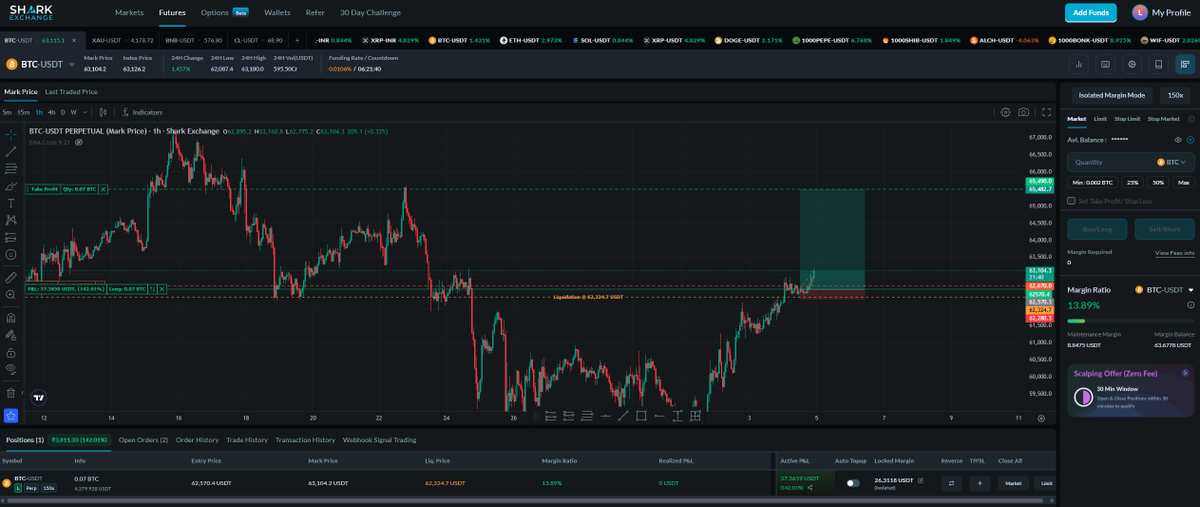Click the keyboard shortcuts icon in the header
1200x507 pixels.
coord(1105,64)
